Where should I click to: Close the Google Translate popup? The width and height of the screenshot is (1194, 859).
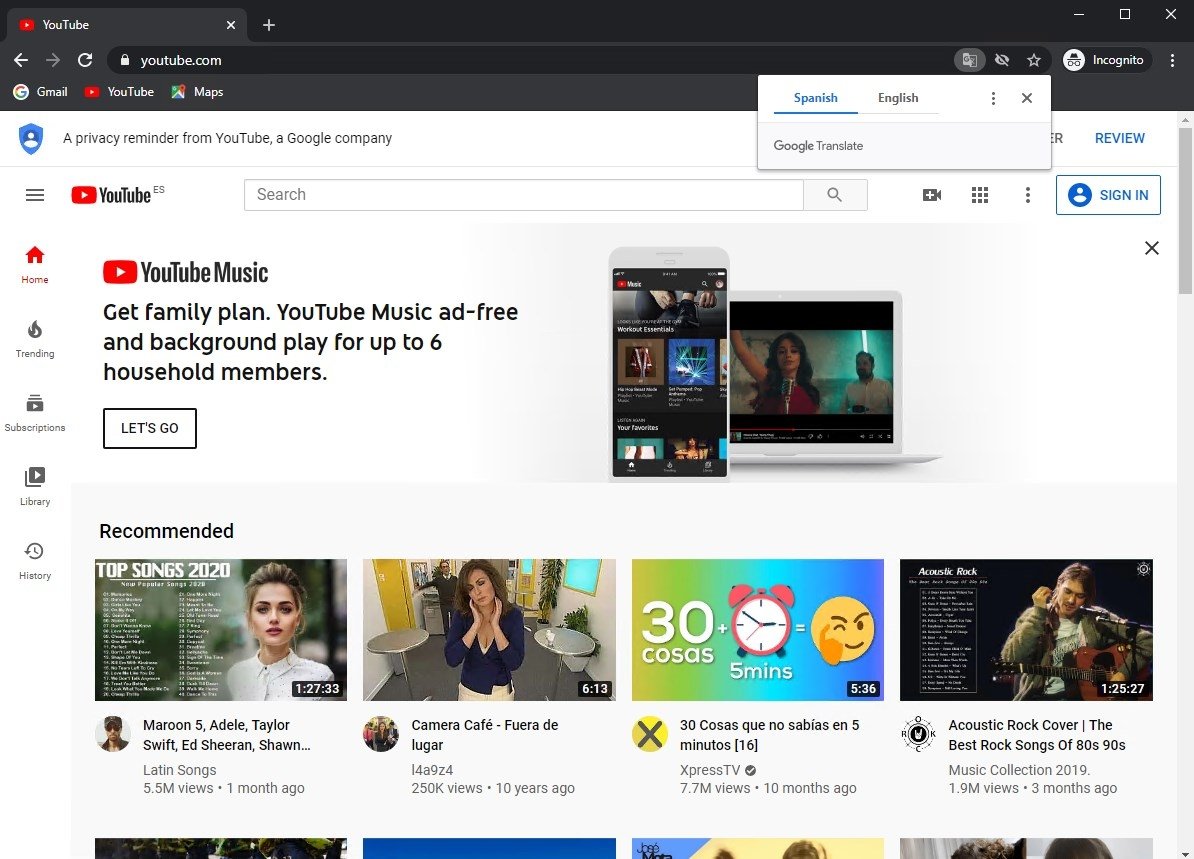pos(1026,98)
